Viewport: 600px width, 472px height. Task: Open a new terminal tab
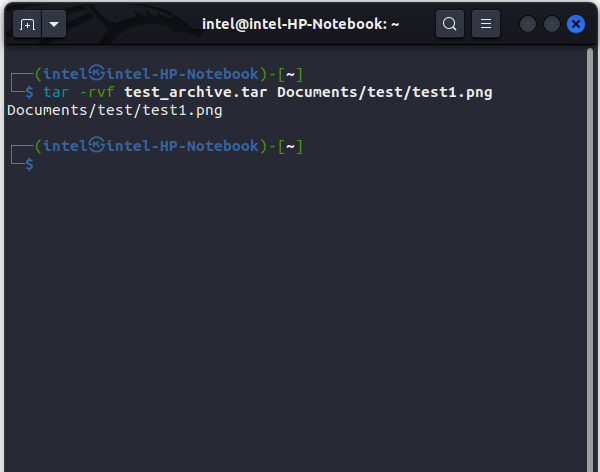click(x=27, y=24)
